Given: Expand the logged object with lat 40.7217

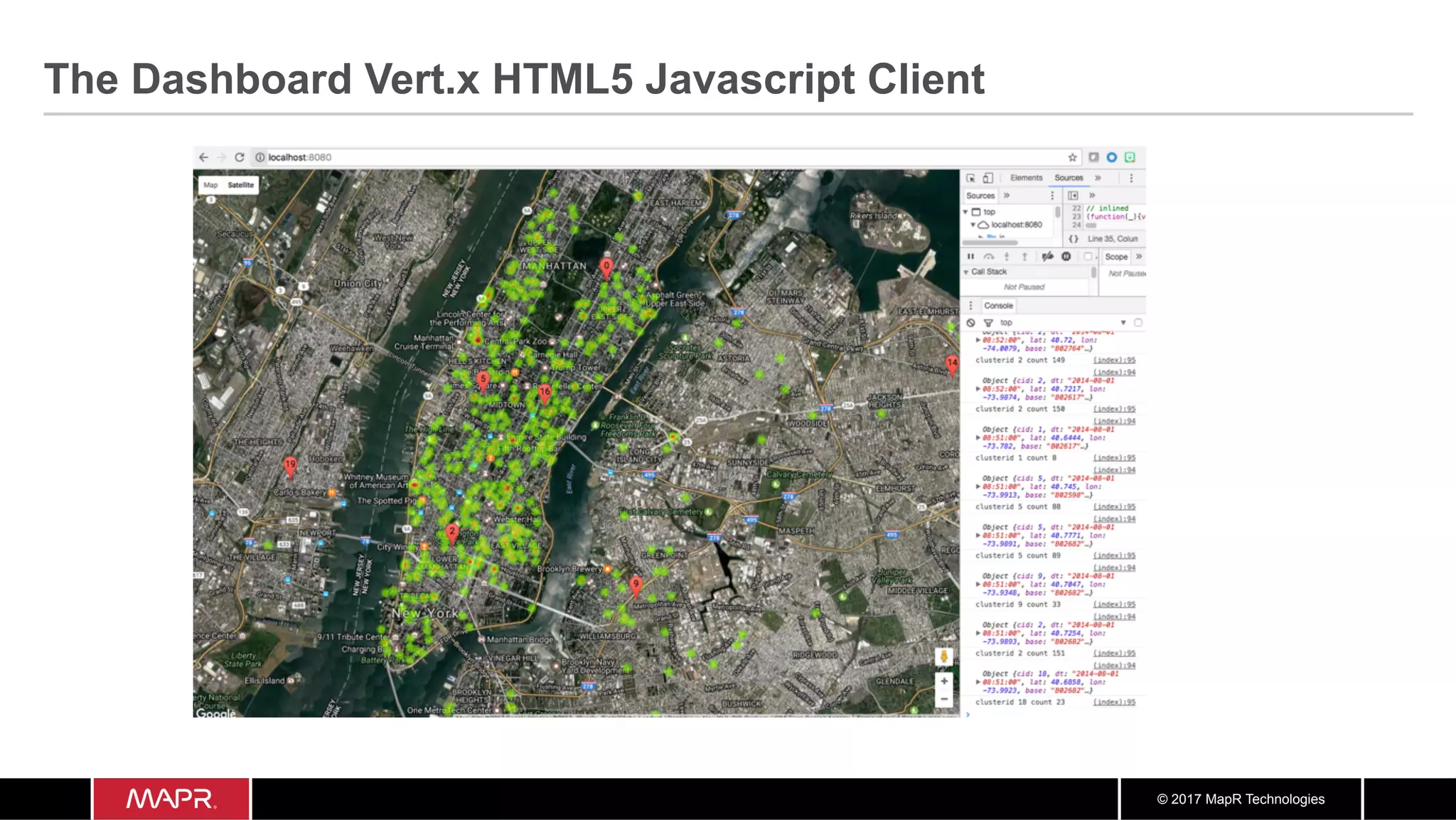Looking at the screenshot, I should coord(978,389).
